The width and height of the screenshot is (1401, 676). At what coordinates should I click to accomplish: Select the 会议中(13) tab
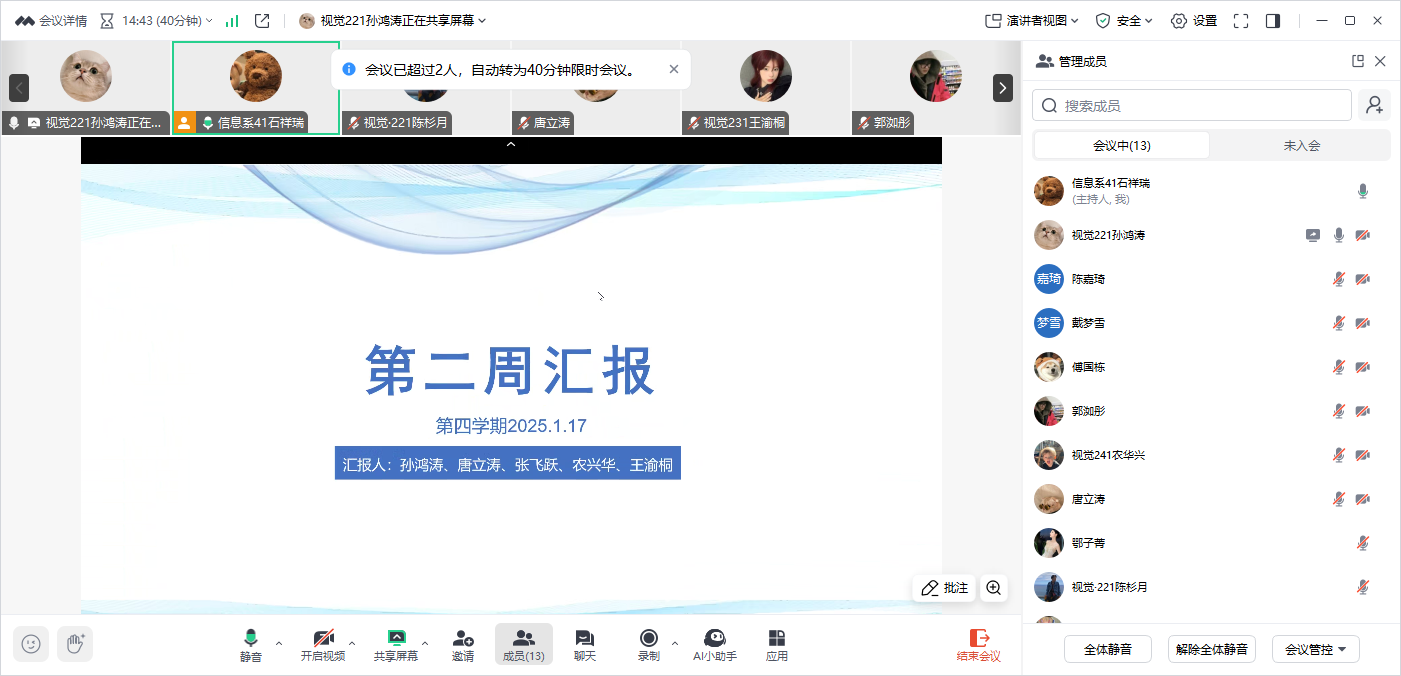pos(1121,145)
